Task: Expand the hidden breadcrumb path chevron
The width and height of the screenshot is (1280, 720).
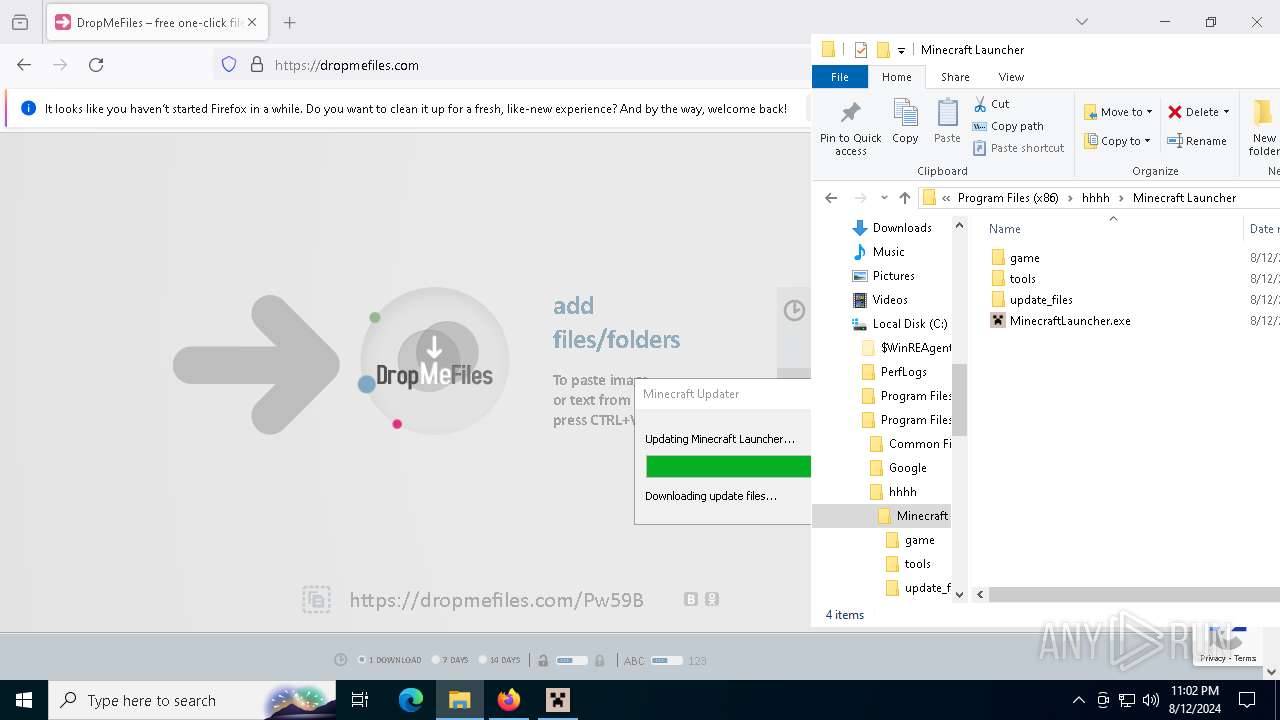Action: pyautogui.click(x=946, y=198)
